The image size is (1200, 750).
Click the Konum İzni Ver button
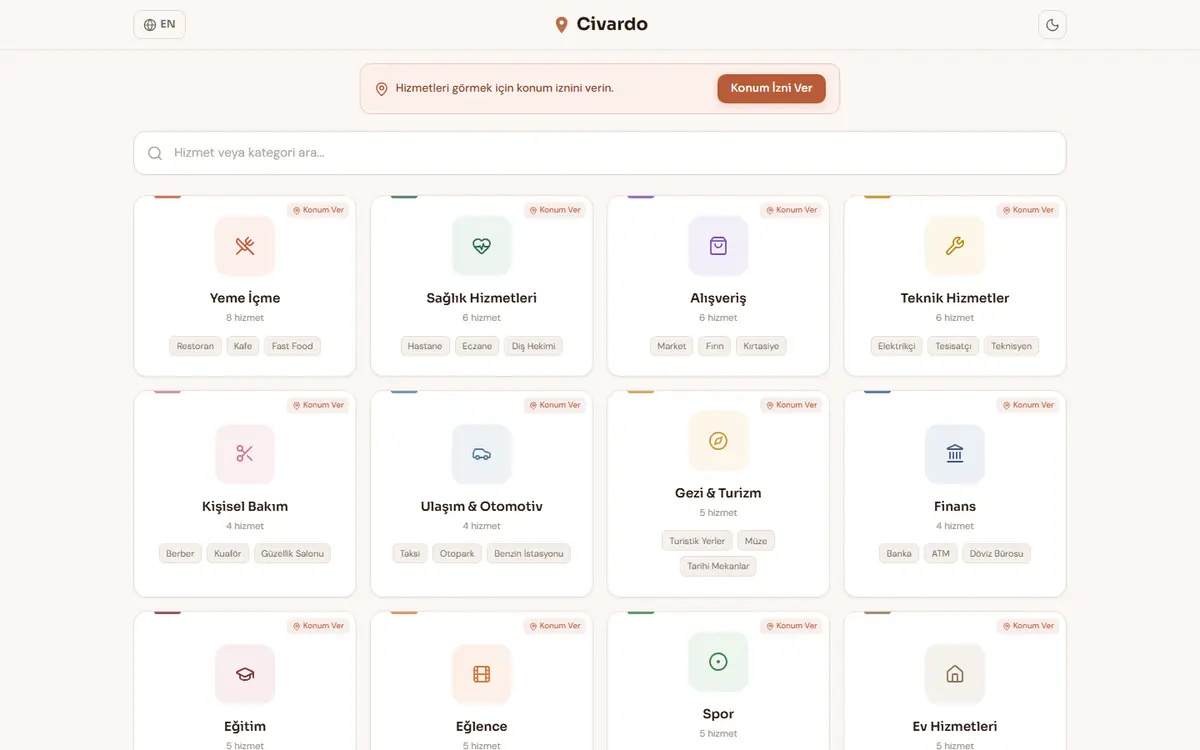[x=771, y=88]
